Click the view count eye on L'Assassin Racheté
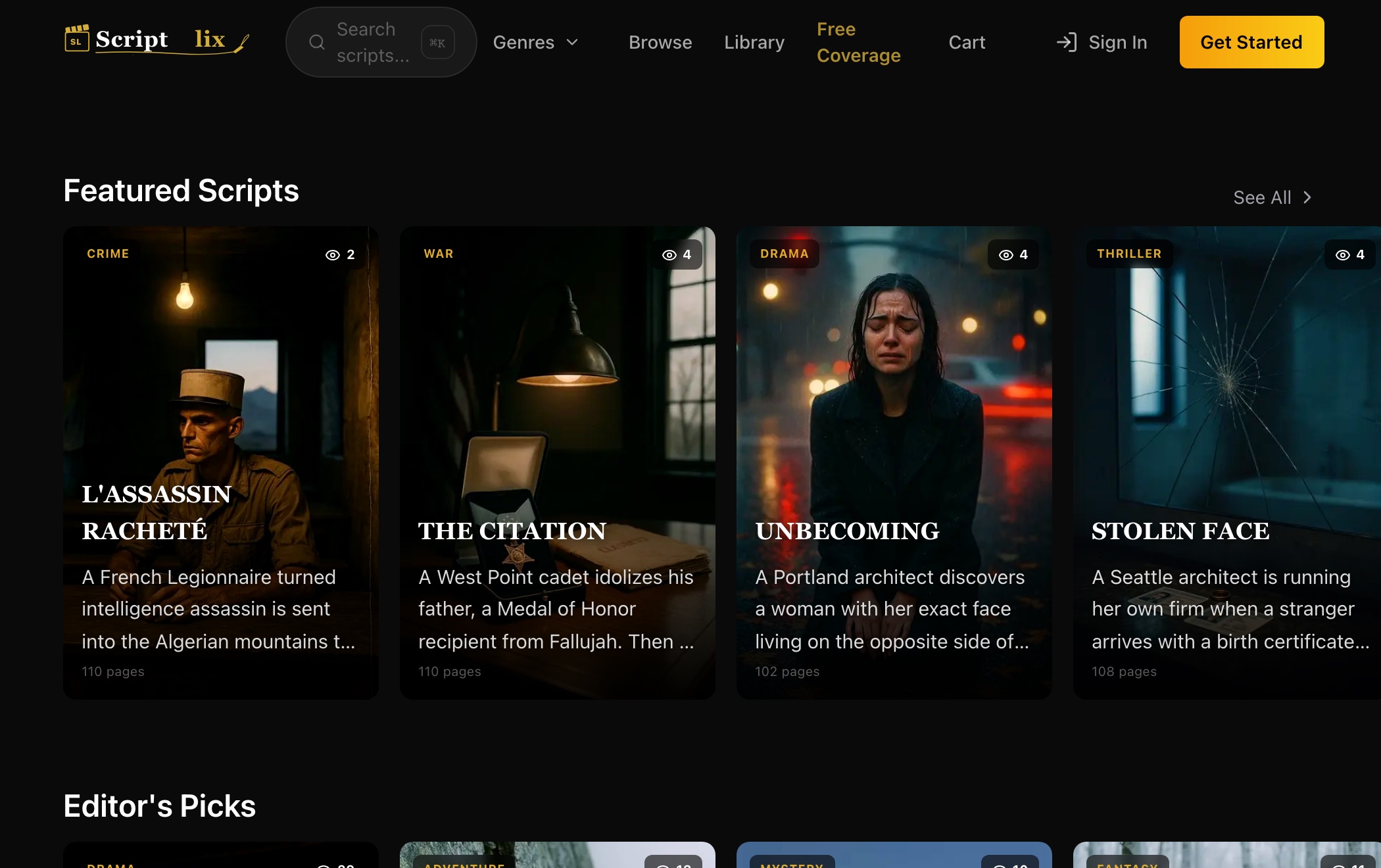The height and width of the screenshot is (868, 1381). [x=333, y=254]
